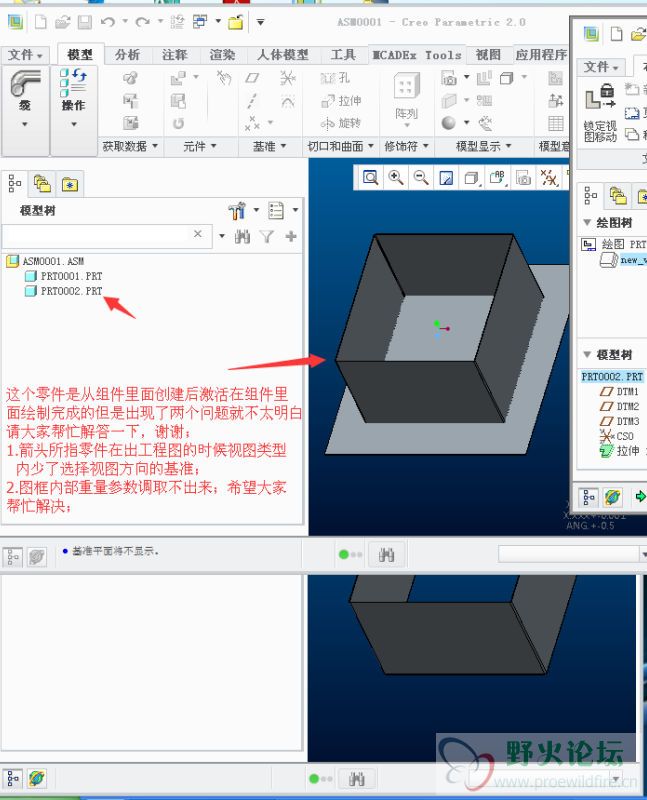Viewport: 647px width, 800px height.
Task: Click the Refit view icon in graphics toolbar
Action: pyautogui.click(x=370, y=178)
